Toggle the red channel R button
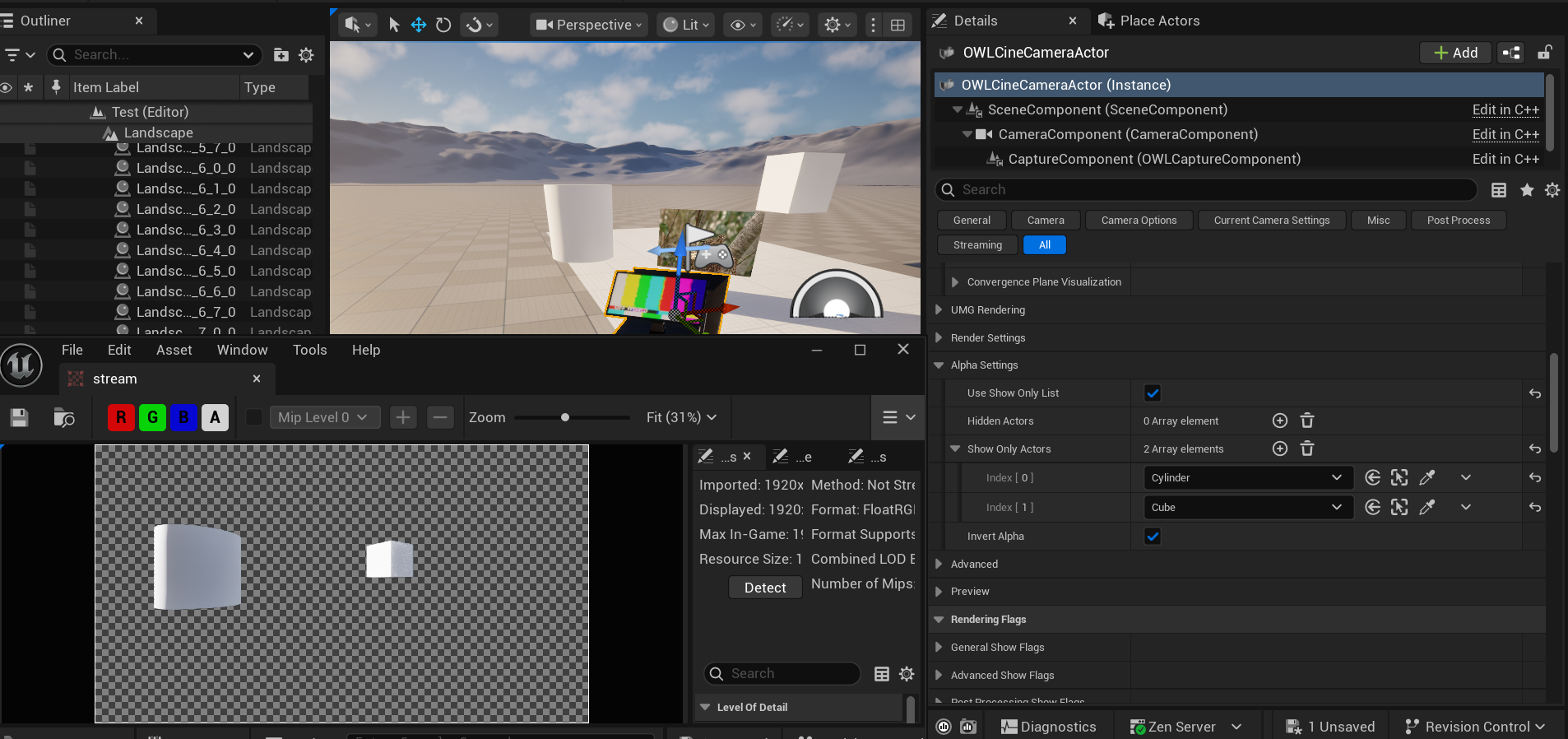This screenshot has width=1568, height=739. point(121,417)
